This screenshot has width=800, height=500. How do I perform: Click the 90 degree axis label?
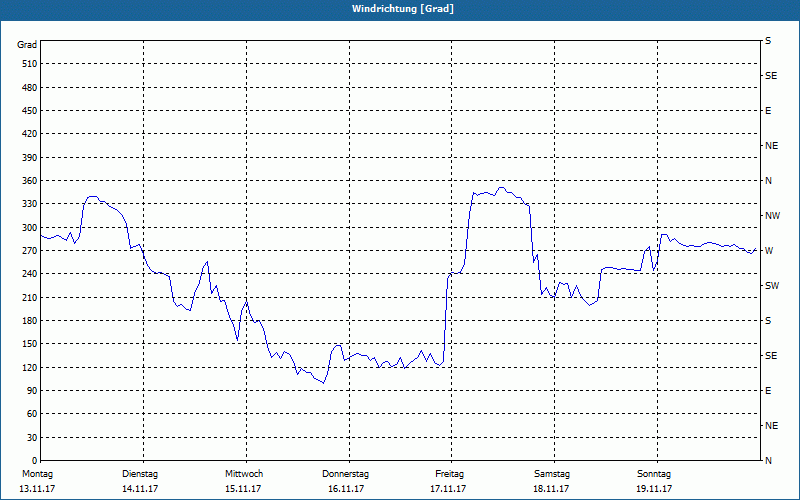[x=32, y=391]
